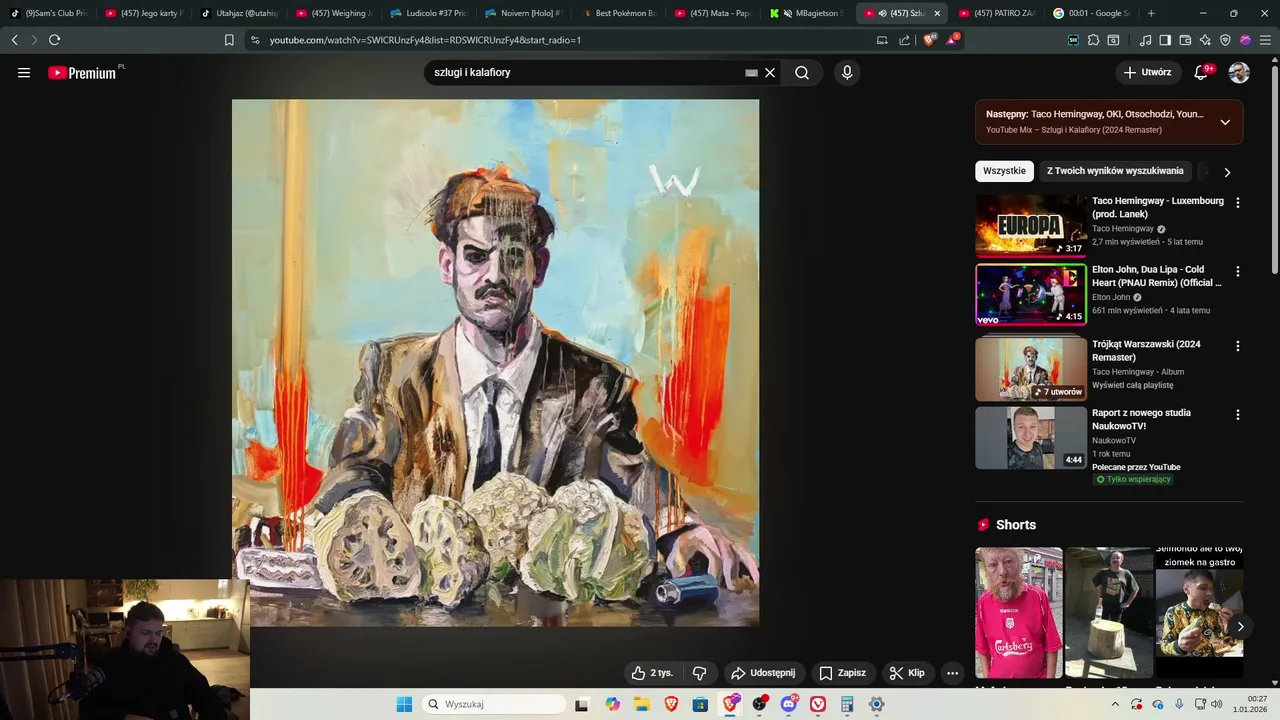Bookmark this page icon
This screenshot has width=1280, height=720.
229,40
